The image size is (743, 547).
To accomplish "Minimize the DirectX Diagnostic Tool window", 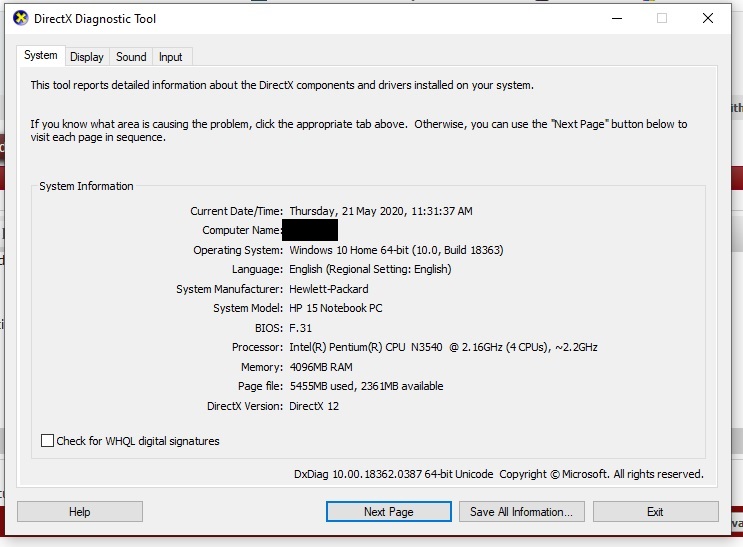I will coord(615,18).
